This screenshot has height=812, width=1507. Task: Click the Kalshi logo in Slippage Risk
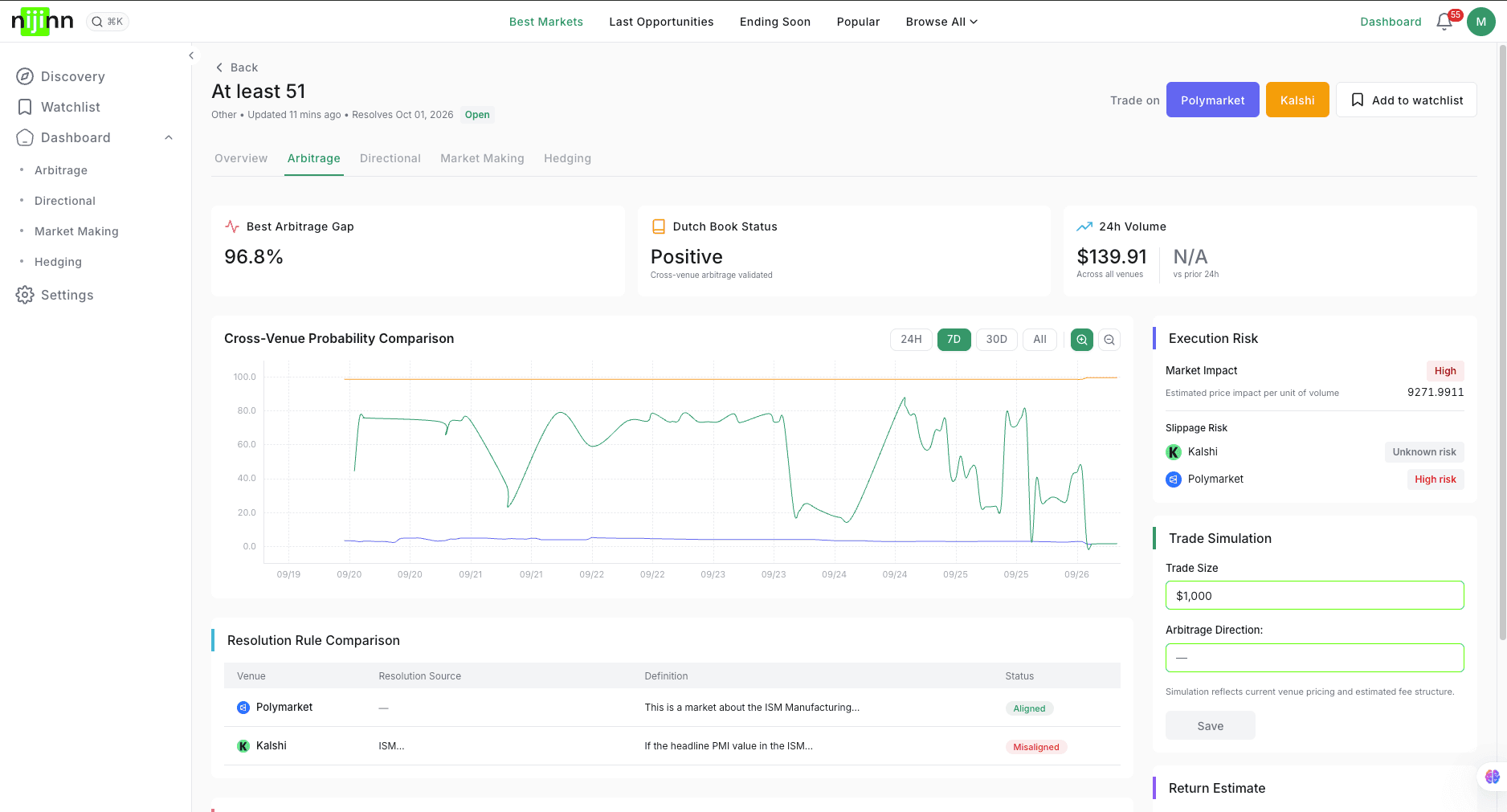1174,452
